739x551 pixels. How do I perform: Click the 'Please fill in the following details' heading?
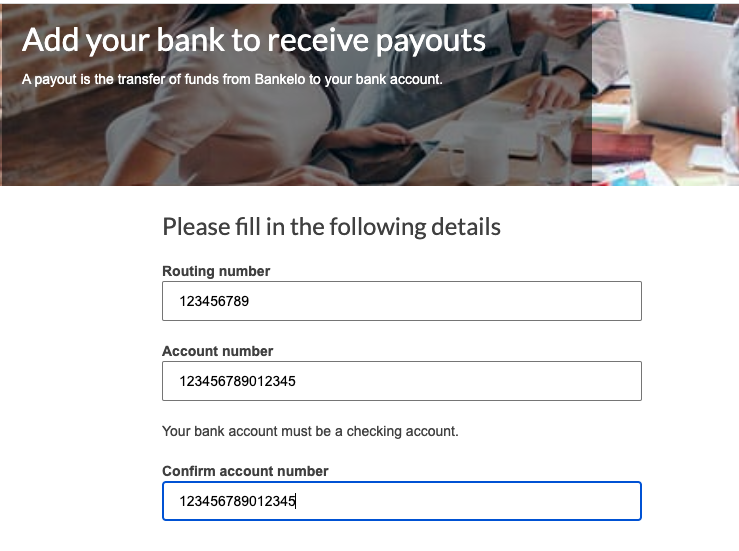click(x=331, y=227)
